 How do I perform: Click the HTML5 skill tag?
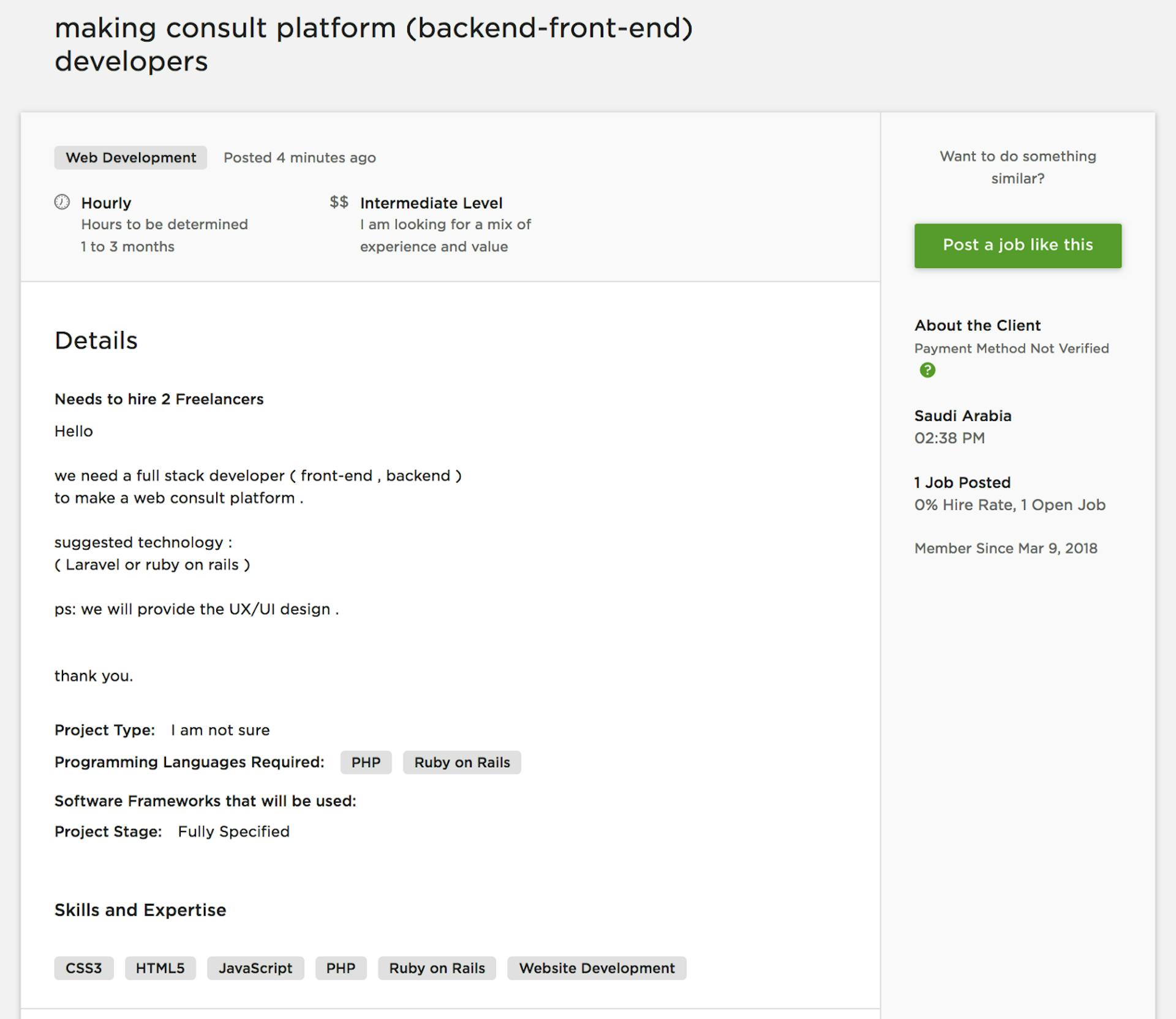160,968
